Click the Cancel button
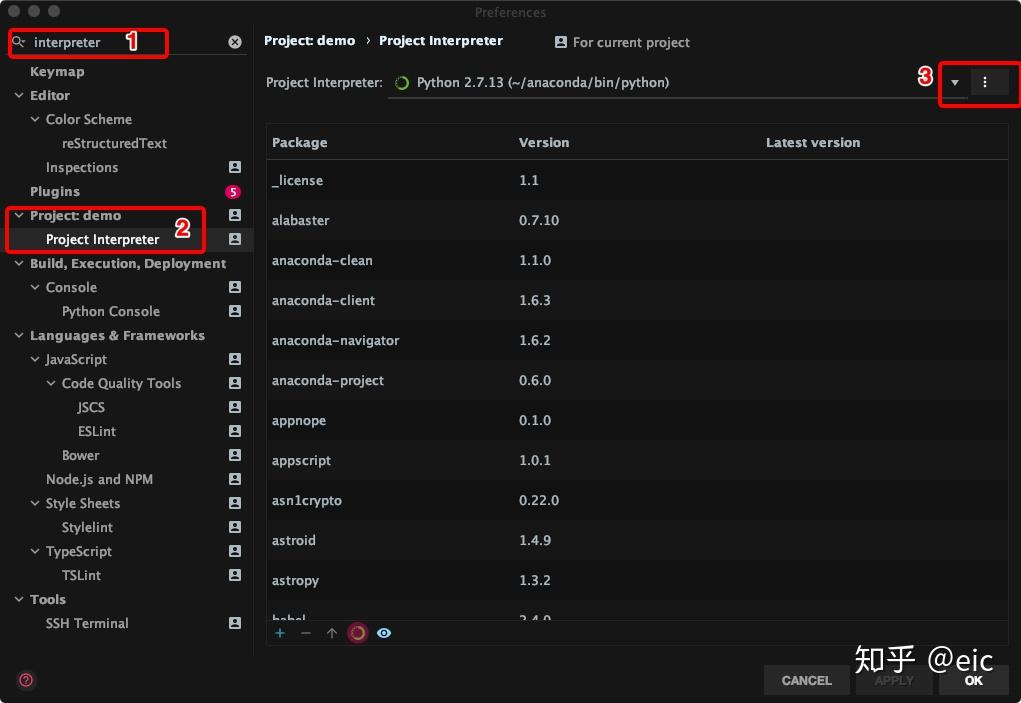Viewport: 1021px width, 703px height. pos(806,680)
